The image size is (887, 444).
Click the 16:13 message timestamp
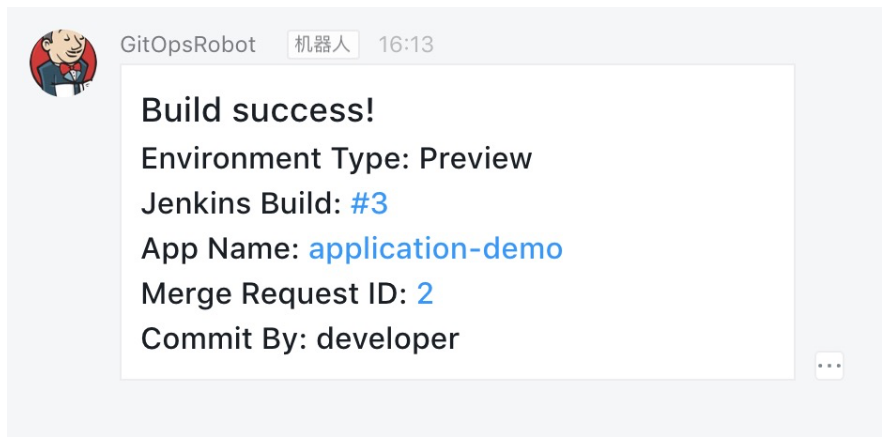tap(406, 44)
